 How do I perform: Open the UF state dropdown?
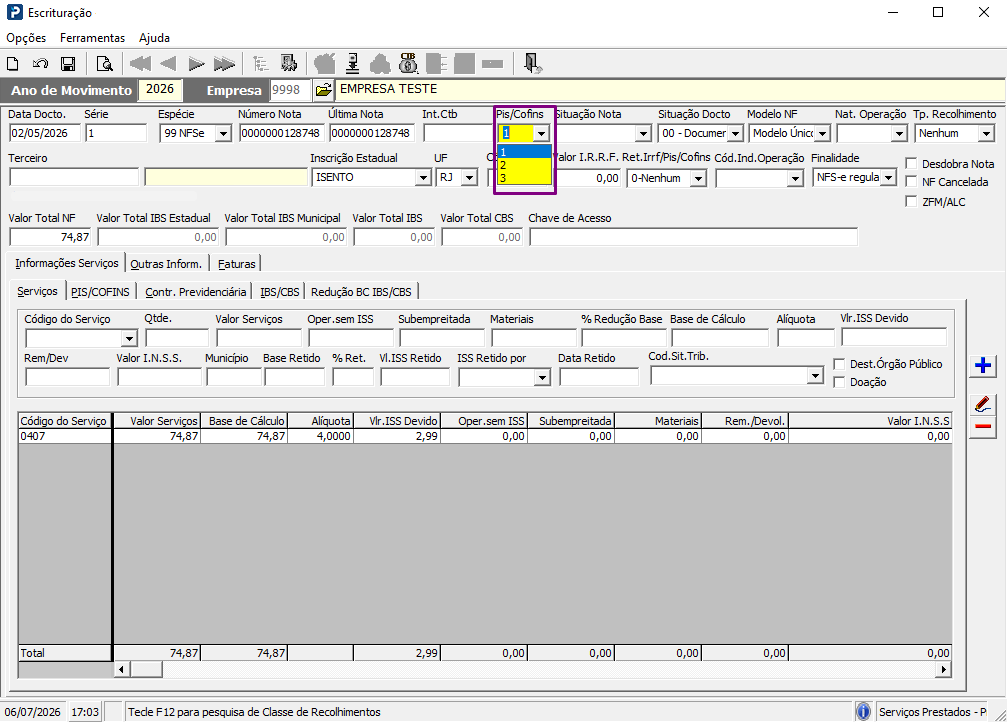470,177
